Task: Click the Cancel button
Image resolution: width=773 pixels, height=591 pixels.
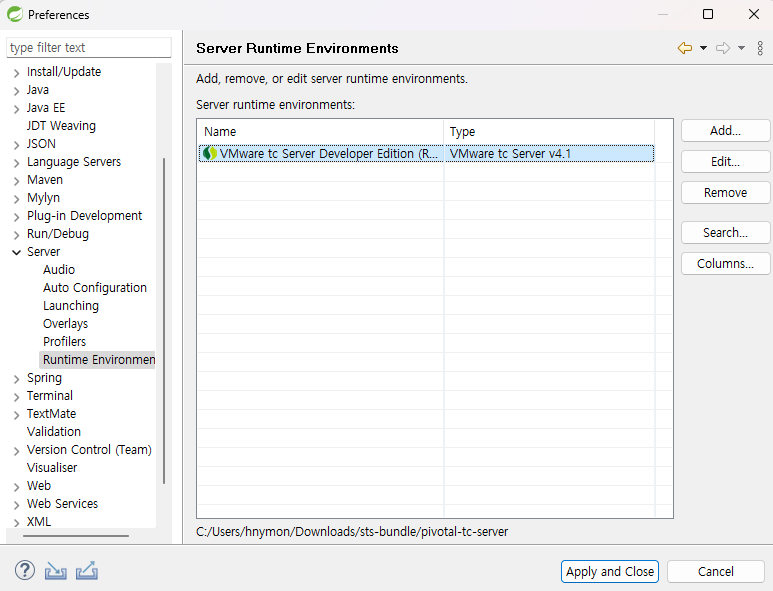Action: tap(716, 571)
